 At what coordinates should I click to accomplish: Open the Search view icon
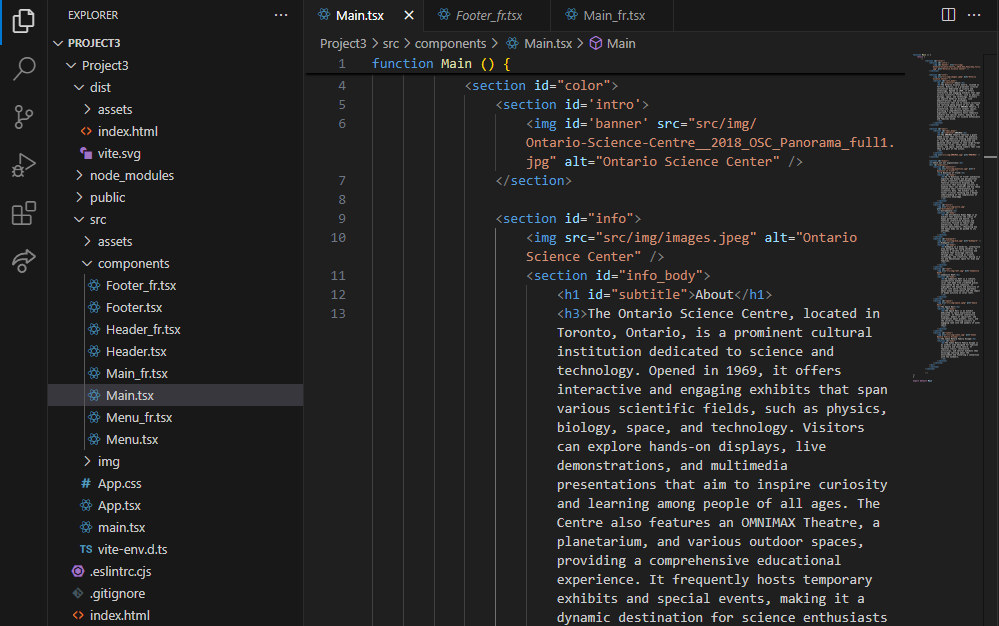click(23, 69)
